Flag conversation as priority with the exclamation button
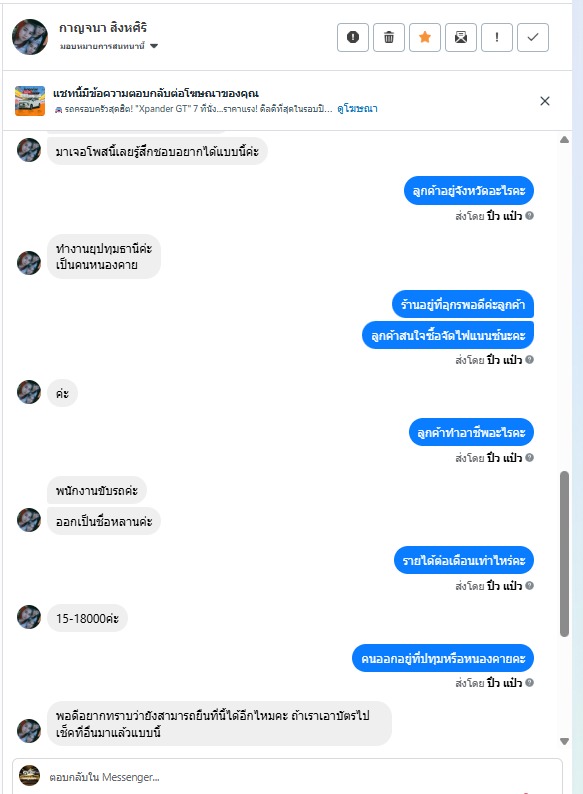Image resolution: width=583 pixels, height=794 pixels. click(x=497, y=37)
